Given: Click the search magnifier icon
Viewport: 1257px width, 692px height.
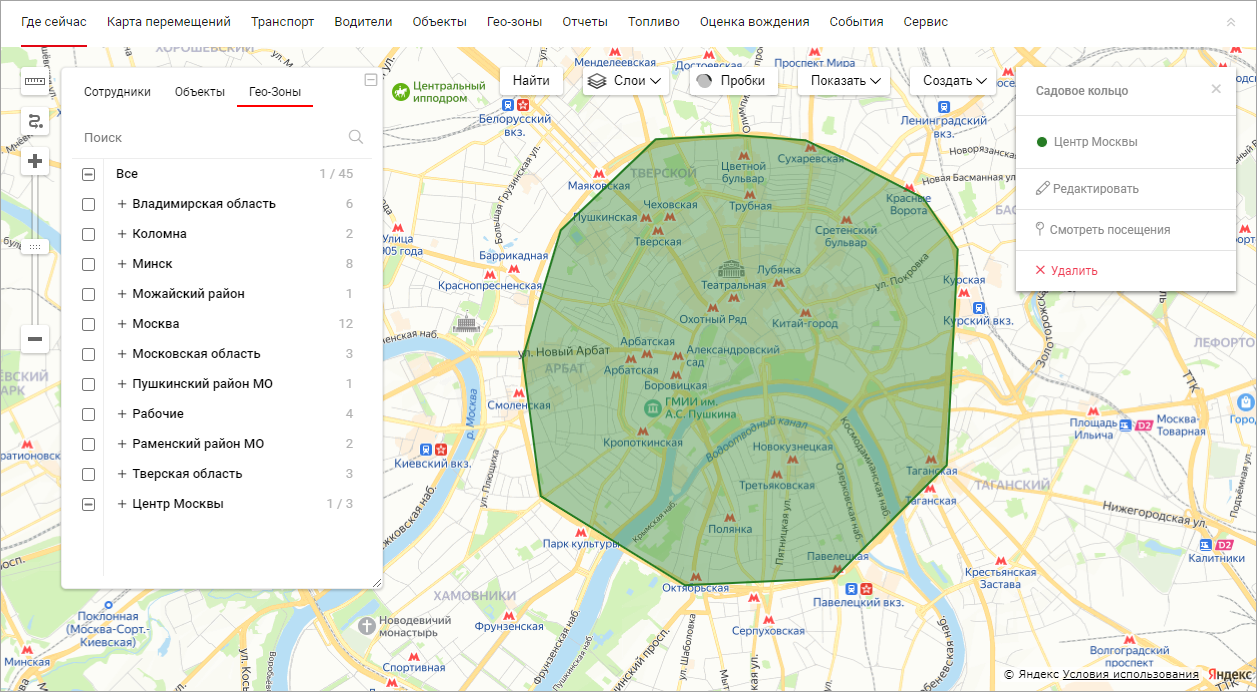Looking at the screenshot, I should (356, 138).
